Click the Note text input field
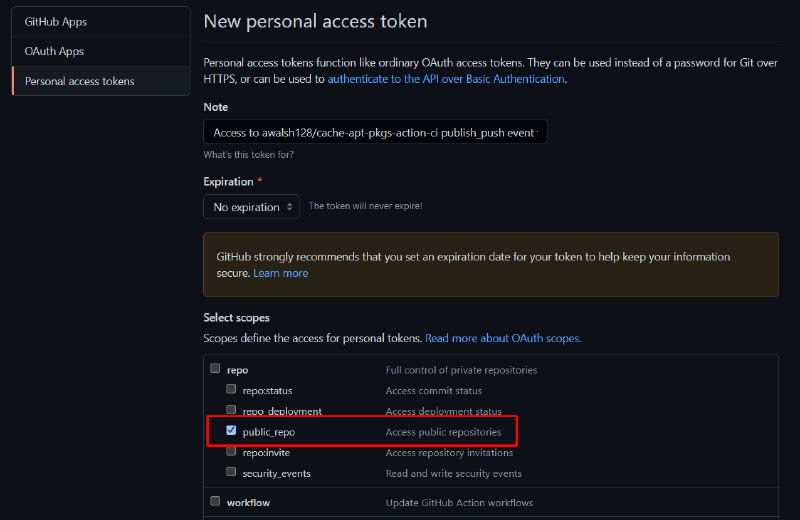This screenshot has height=520, width=800. [375, 132]
